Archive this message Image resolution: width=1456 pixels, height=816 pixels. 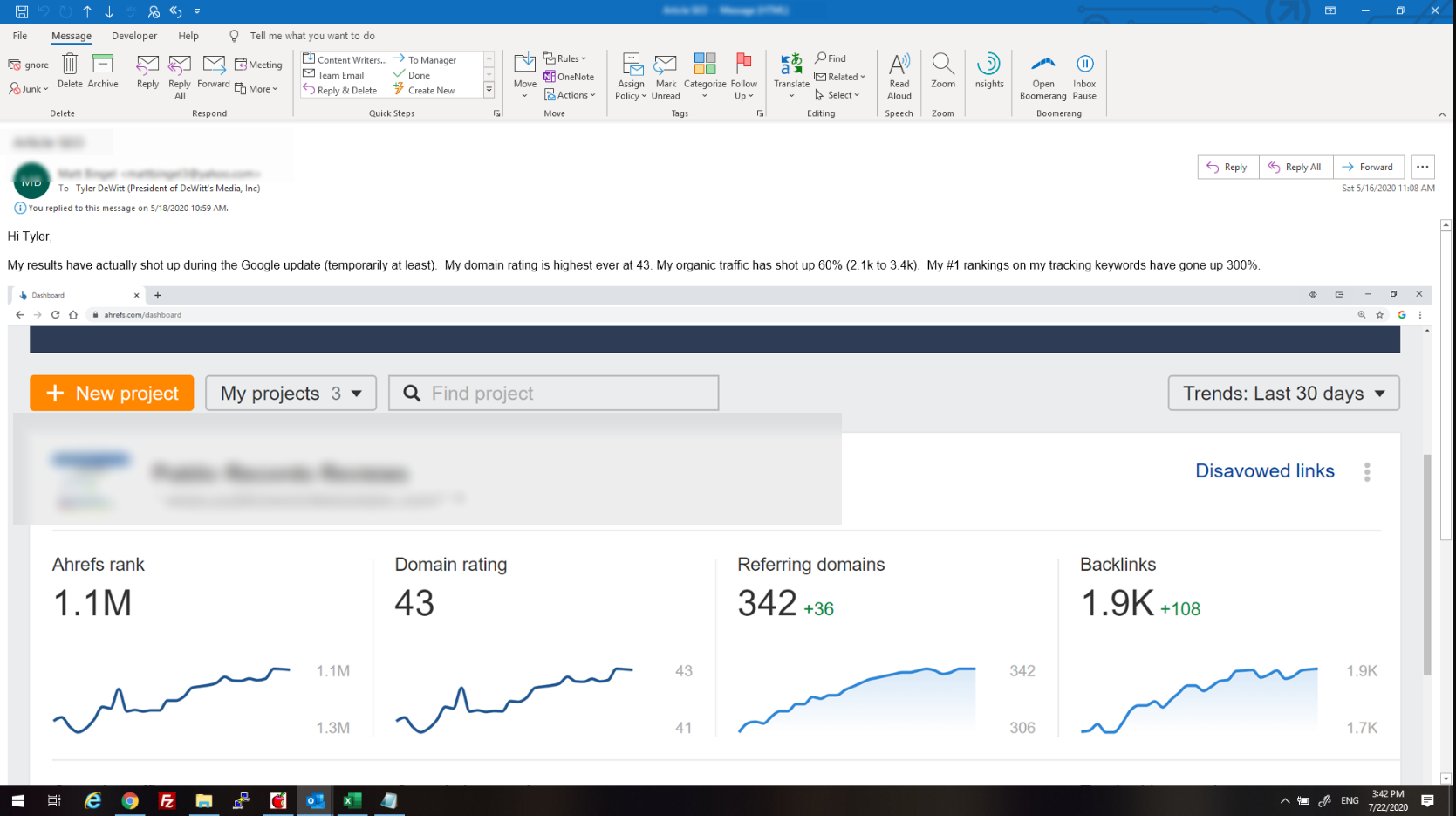(x=103, y=72)
